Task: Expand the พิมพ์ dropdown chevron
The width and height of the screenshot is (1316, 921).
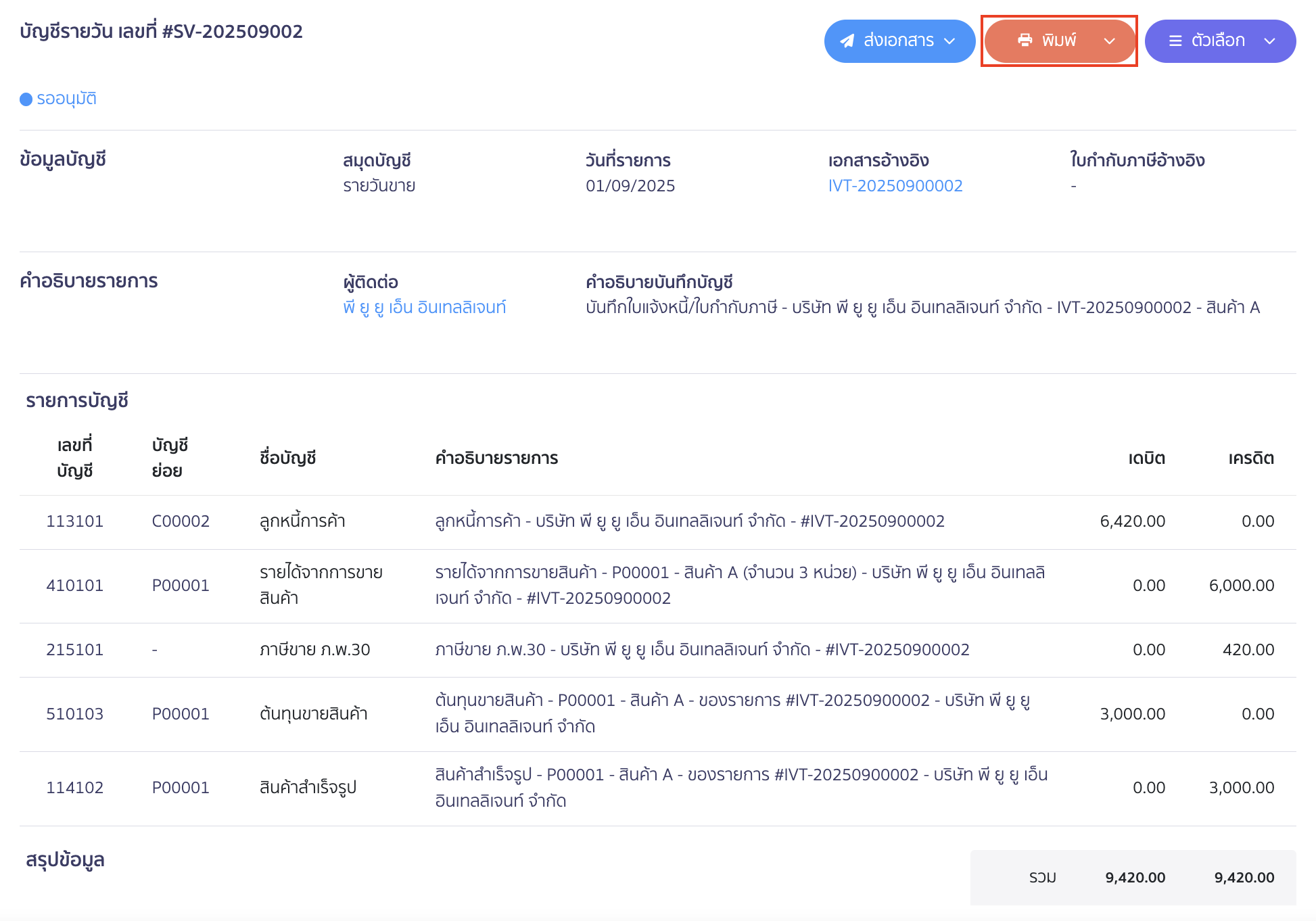Action: click(1110, 41)
